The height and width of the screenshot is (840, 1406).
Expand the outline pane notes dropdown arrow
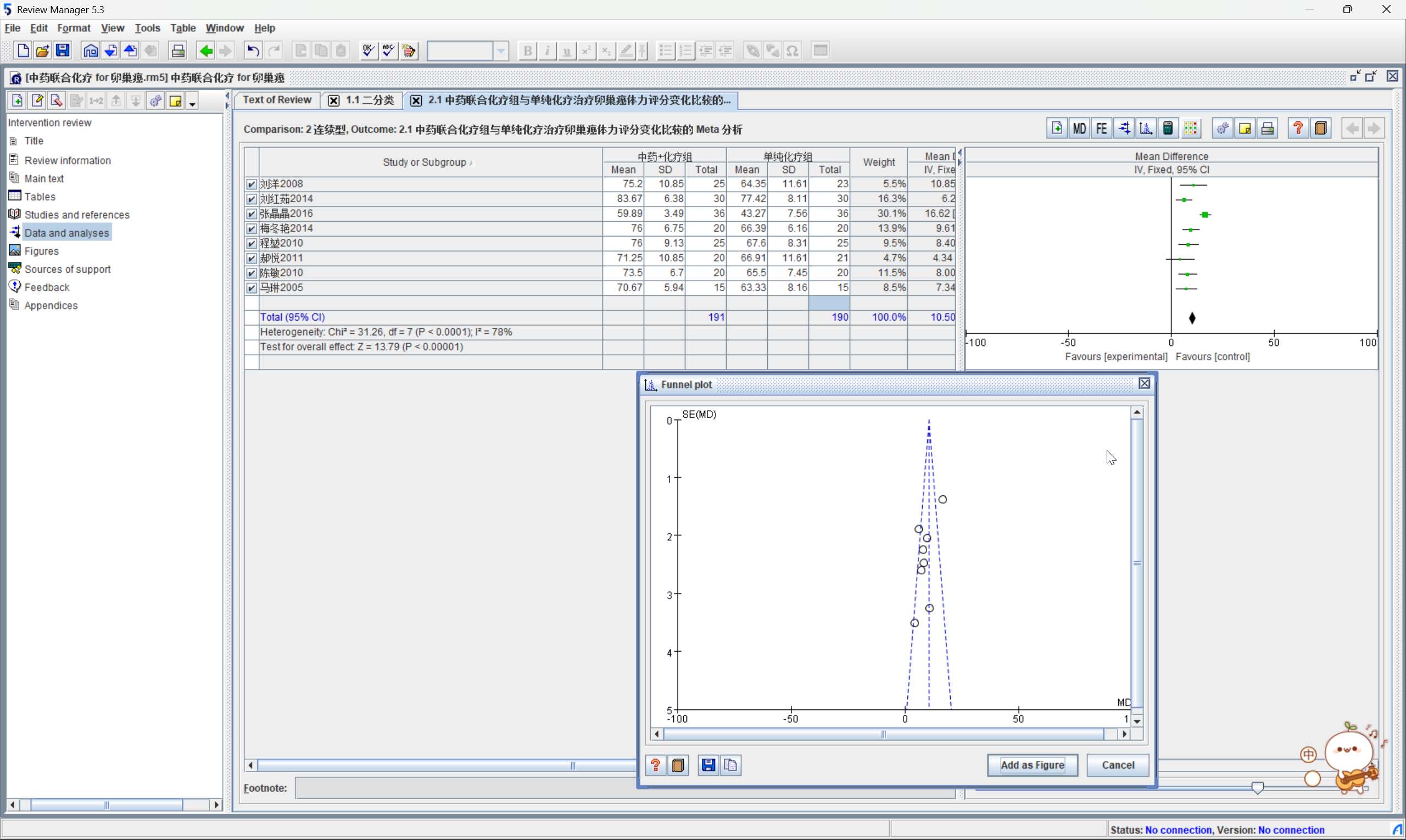coord(193,103)
